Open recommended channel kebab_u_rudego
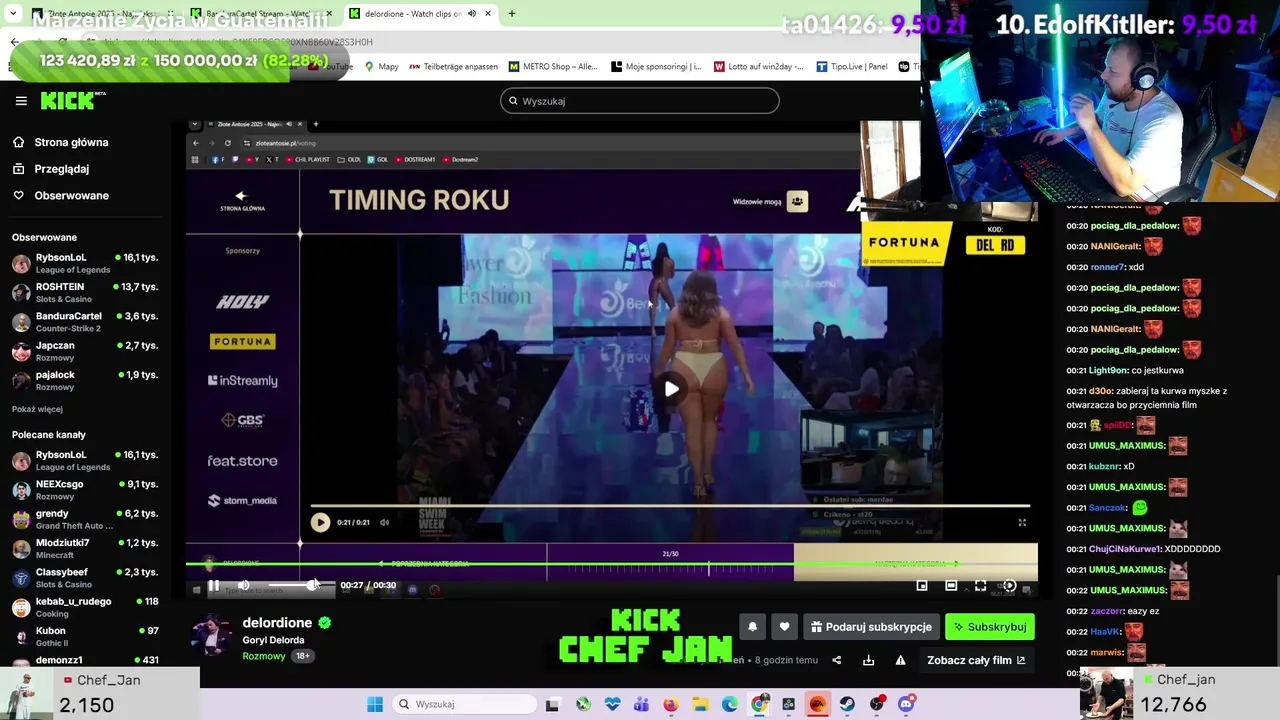Viewport: 1280px width, 720px height. pos(85,607)
